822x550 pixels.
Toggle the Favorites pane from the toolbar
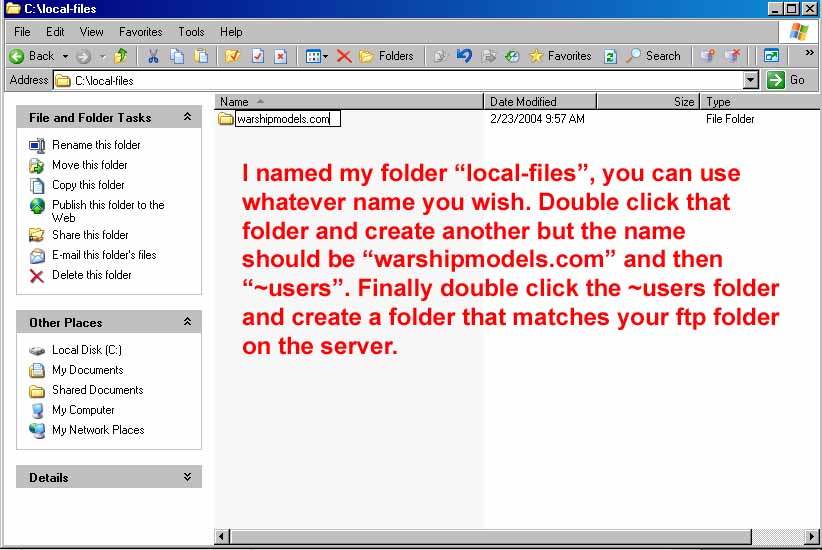point(560,56)
